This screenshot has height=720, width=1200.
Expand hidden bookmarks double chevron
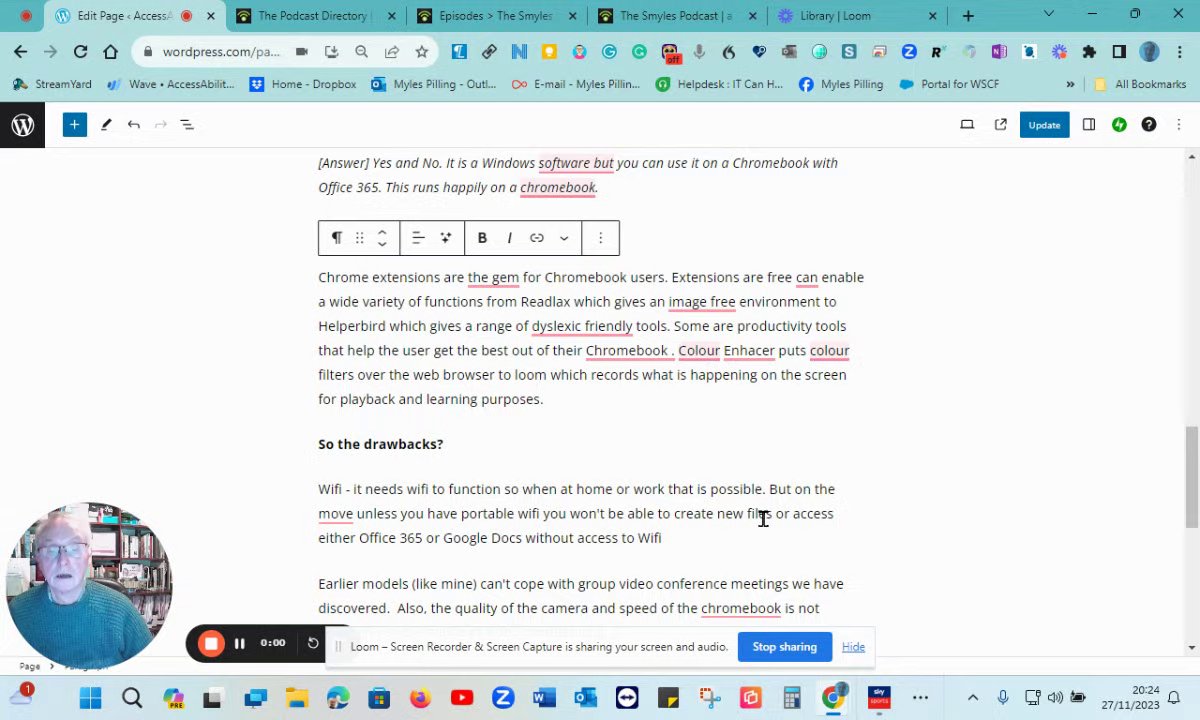1070,85
